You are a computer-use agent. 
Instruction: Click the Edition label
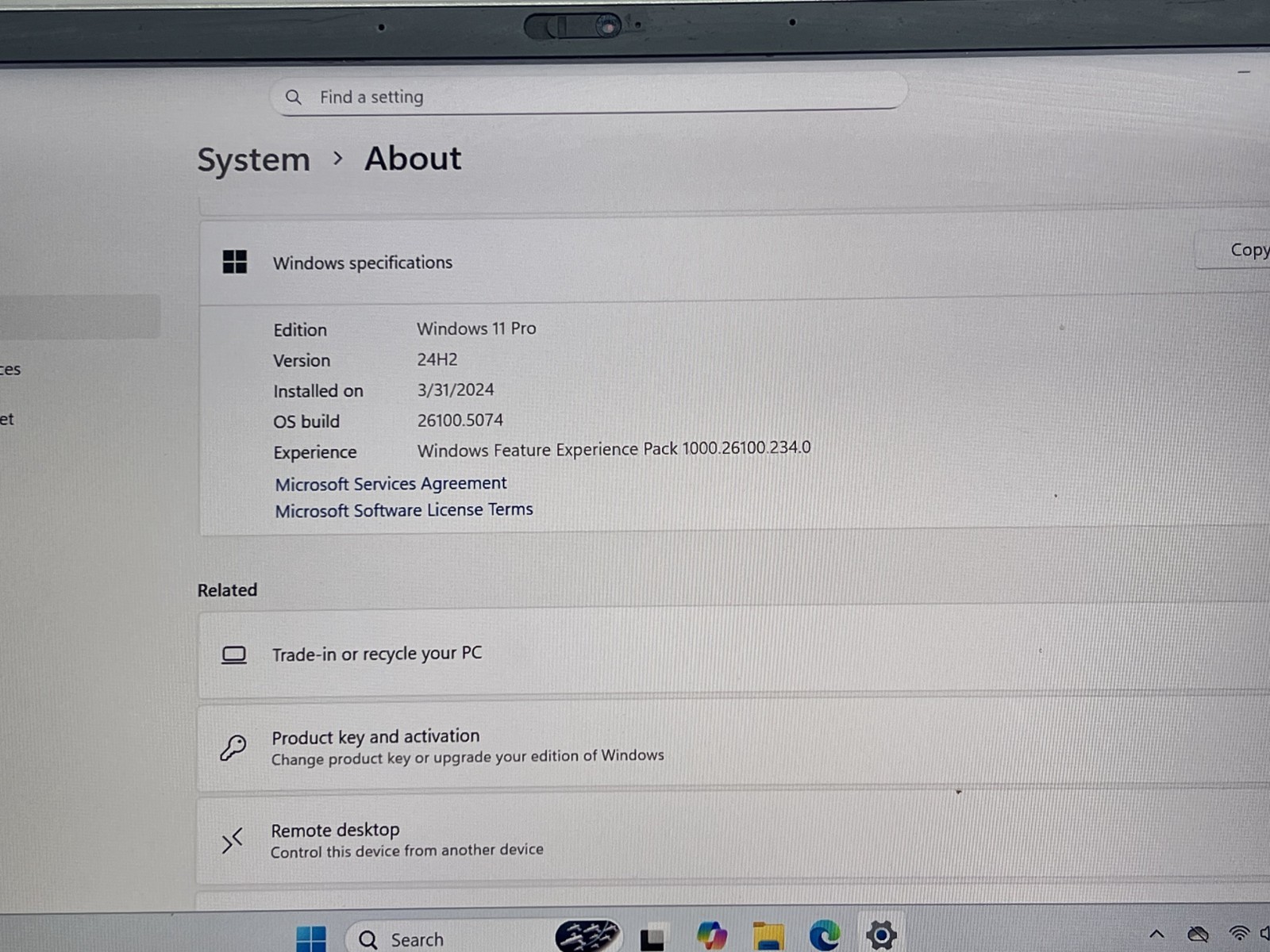click(300, 330)
